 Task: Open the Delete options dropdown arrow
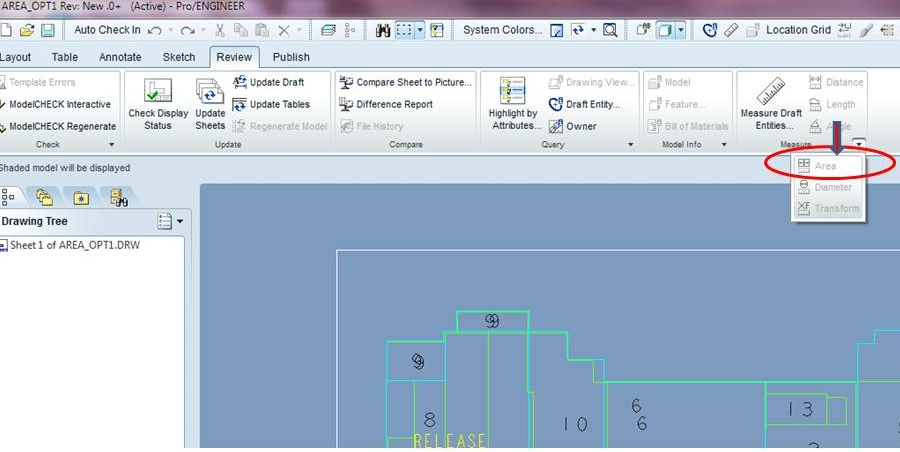[x=299, y=30]
